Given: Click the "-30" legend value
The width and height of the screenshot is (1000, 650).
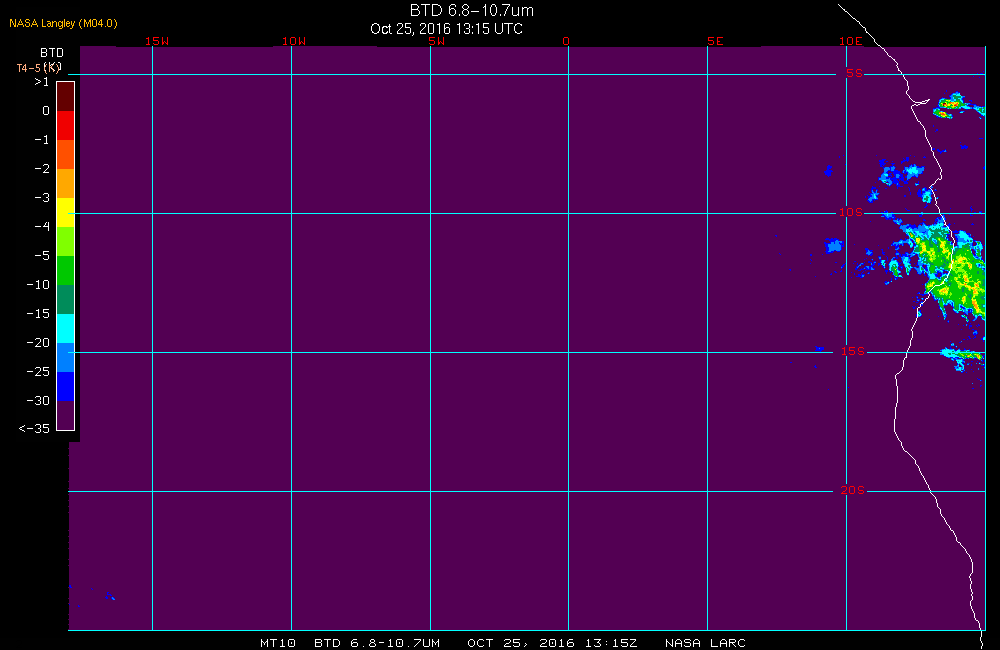Looking at the screenshot, I should (x=38, y=401).
